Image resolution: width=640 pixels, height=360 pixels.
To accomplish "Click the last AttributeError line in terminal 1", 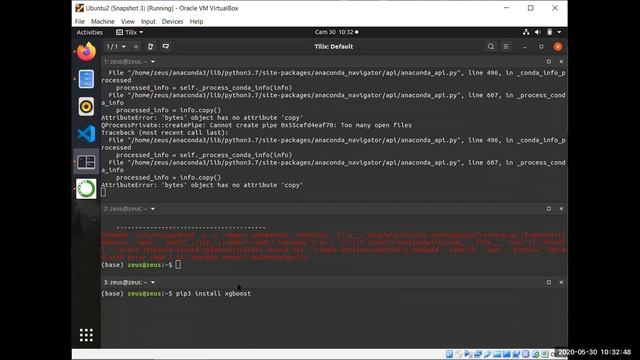I will tap(202, 185).
